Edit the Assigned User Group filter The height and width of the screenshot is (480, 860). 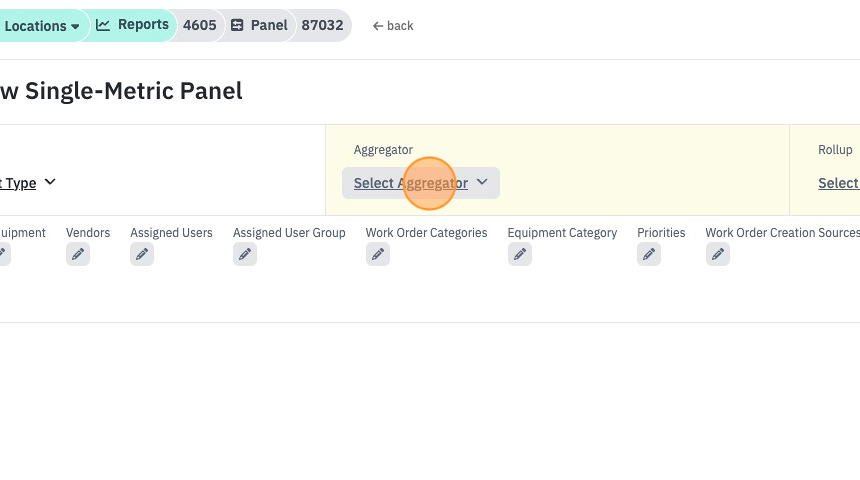(x=245, y=254)
